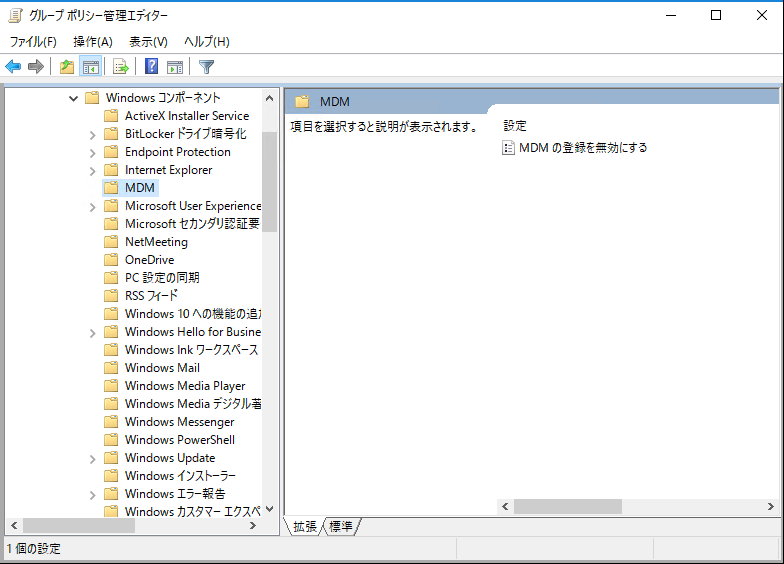Click tree pane scroll left arrow
784x564 pixels.
click(14, 526)
